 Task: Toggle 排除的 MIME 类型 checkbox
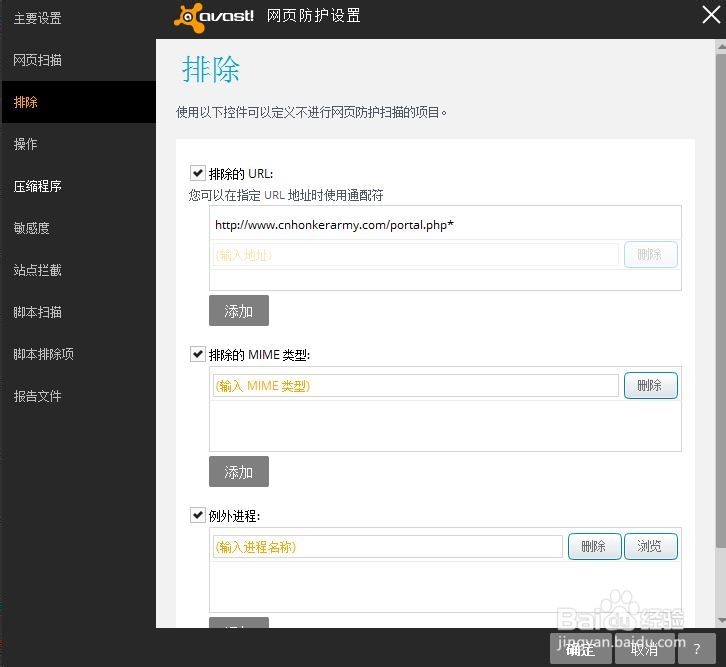(x=198, y=355)
